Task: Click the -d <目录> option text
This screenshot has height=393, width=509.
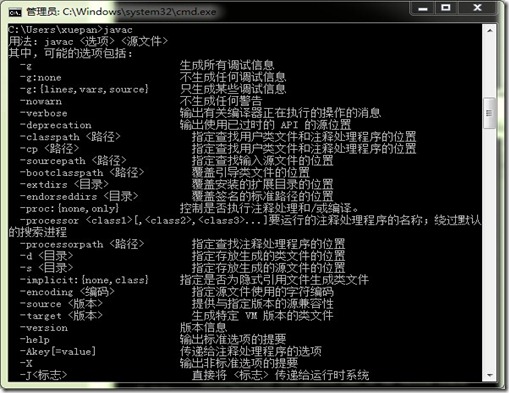Action: pos(47,256)
